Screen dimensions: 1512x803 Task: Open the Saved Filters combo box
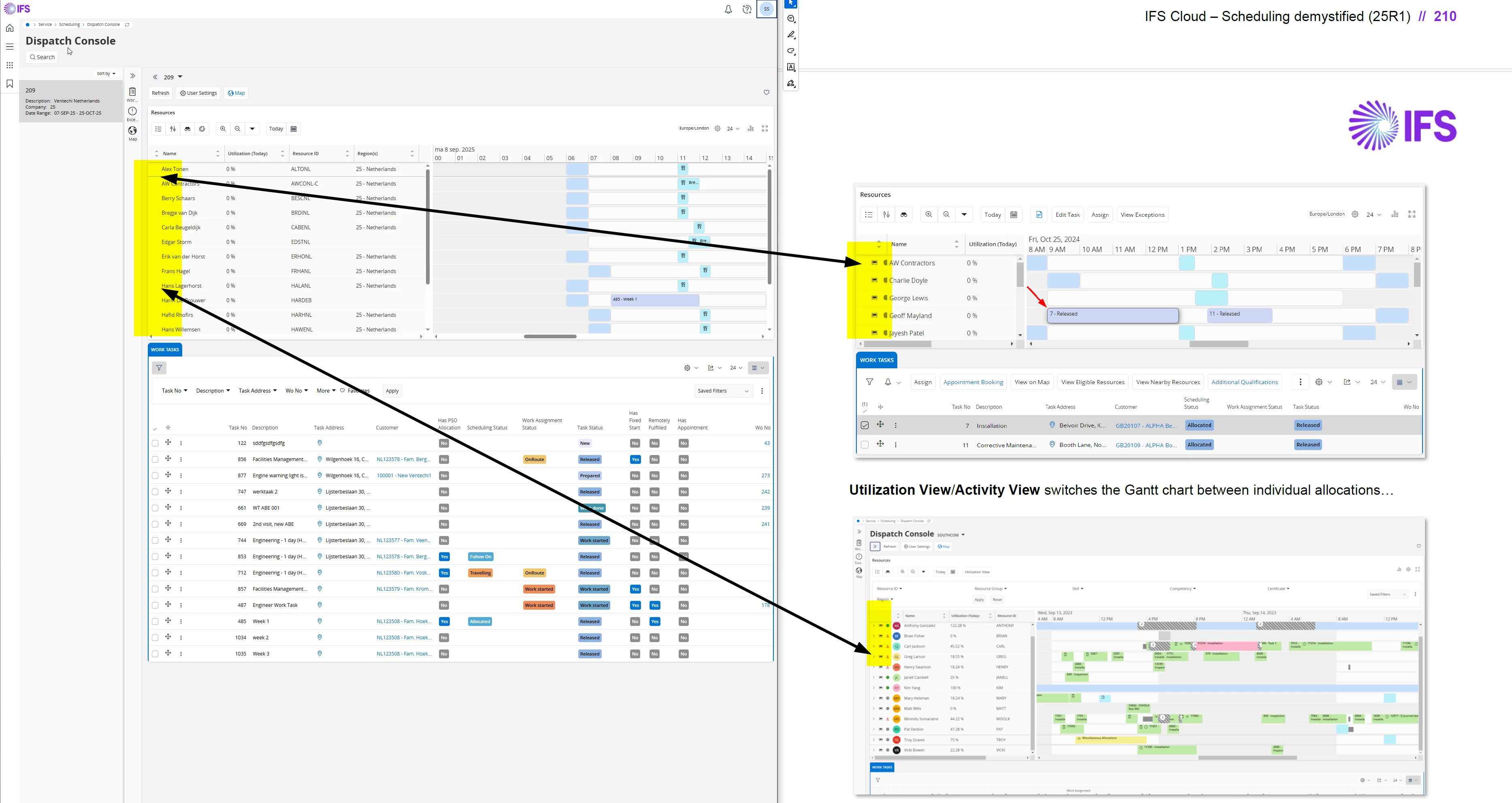click(723, 391)
